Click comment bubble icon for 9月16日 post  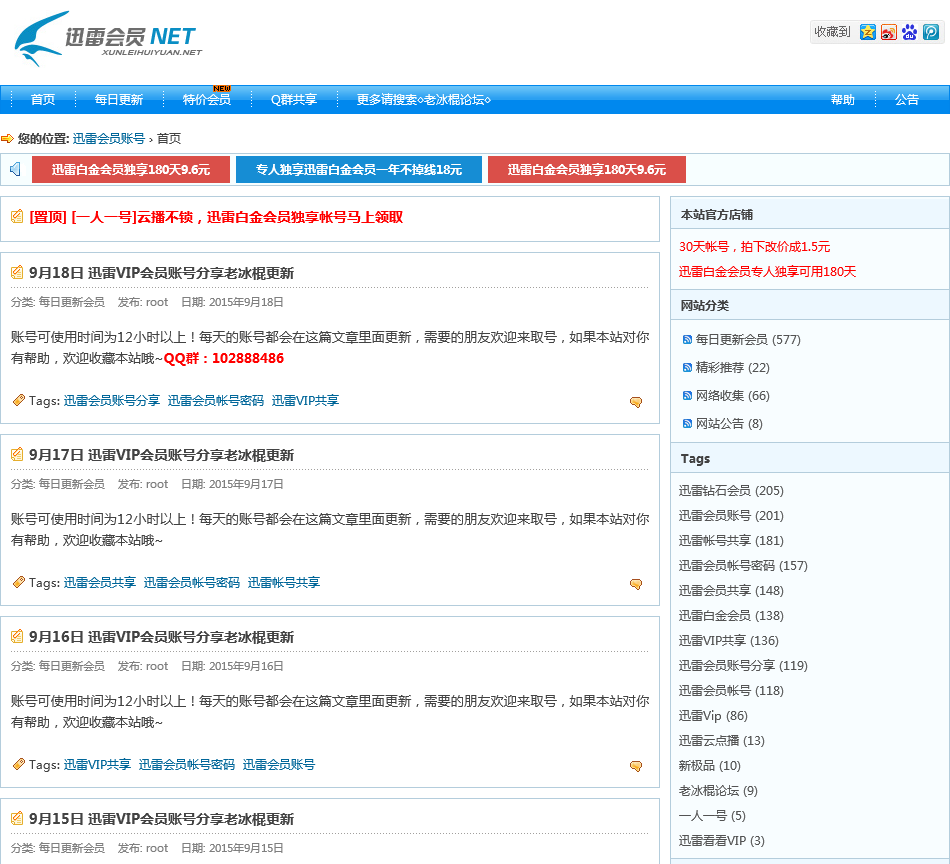(x=636, y=766)
